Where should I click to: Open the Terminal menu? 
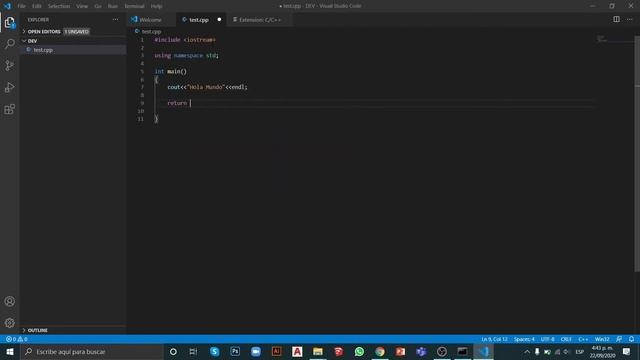click(x=134, y=6)
